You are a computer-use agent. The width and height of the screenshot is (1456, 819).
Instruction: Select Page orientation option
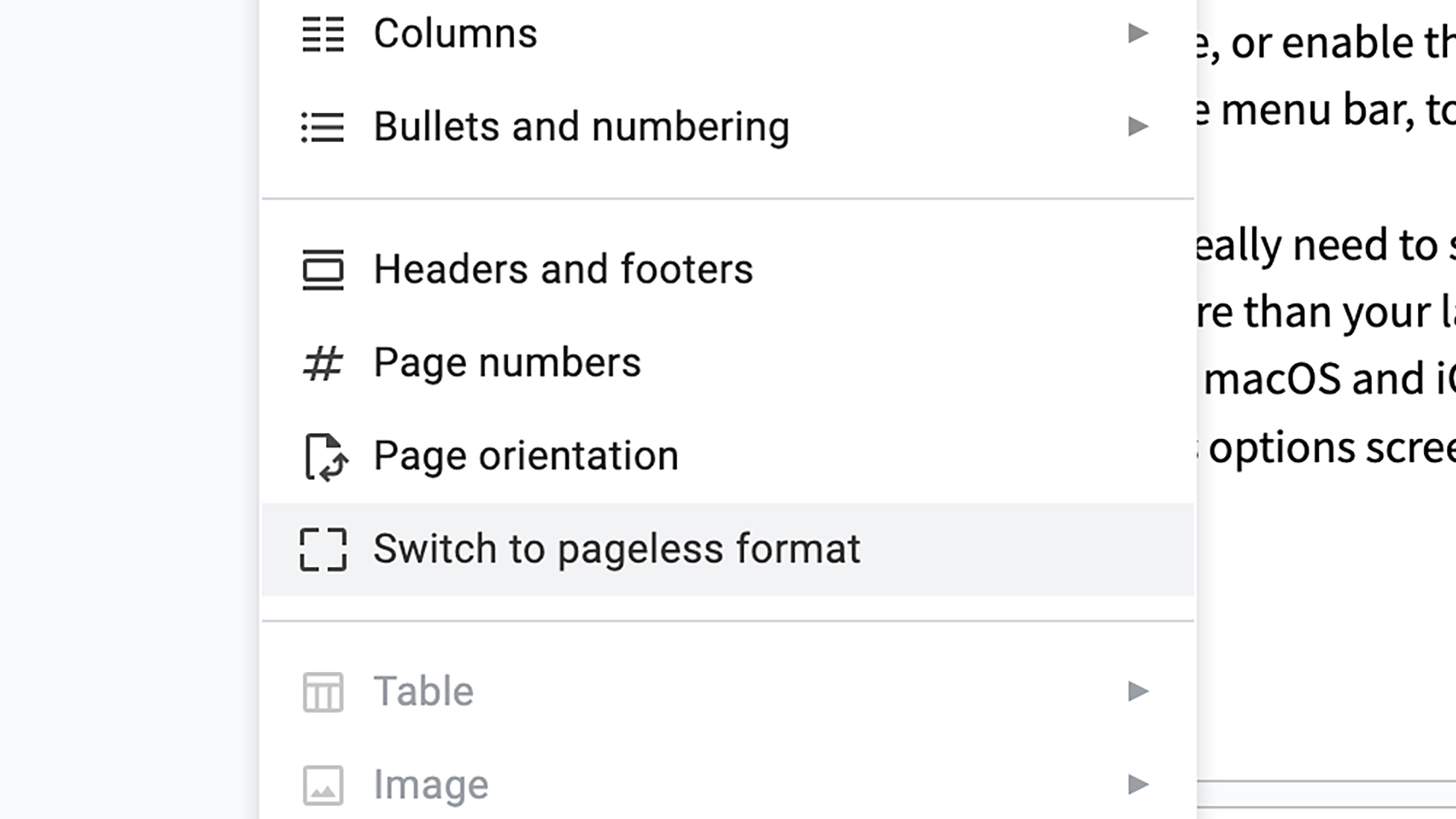coord(526,456)
